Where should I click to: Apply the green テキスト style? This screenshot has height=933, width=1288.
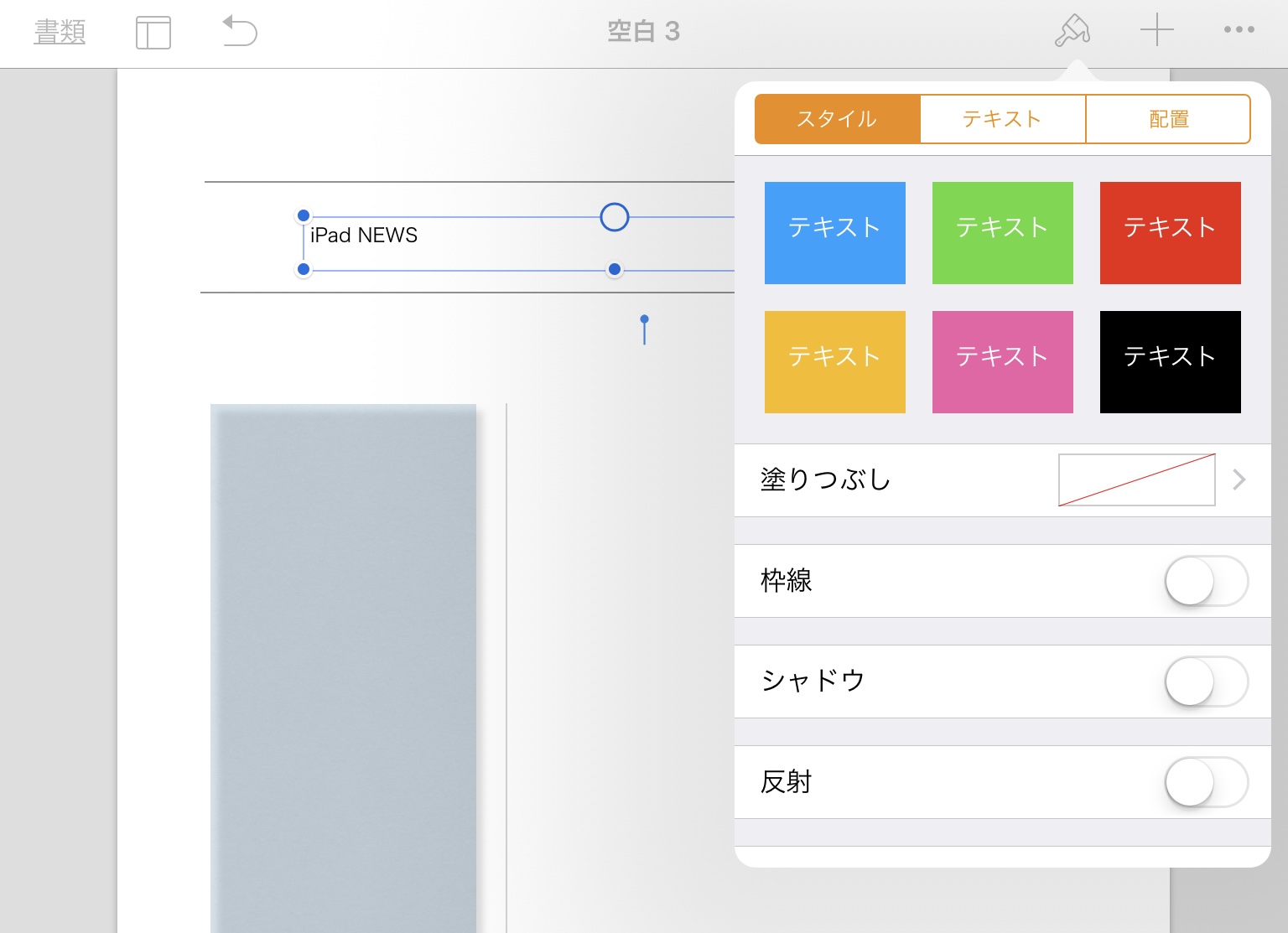1003,233
